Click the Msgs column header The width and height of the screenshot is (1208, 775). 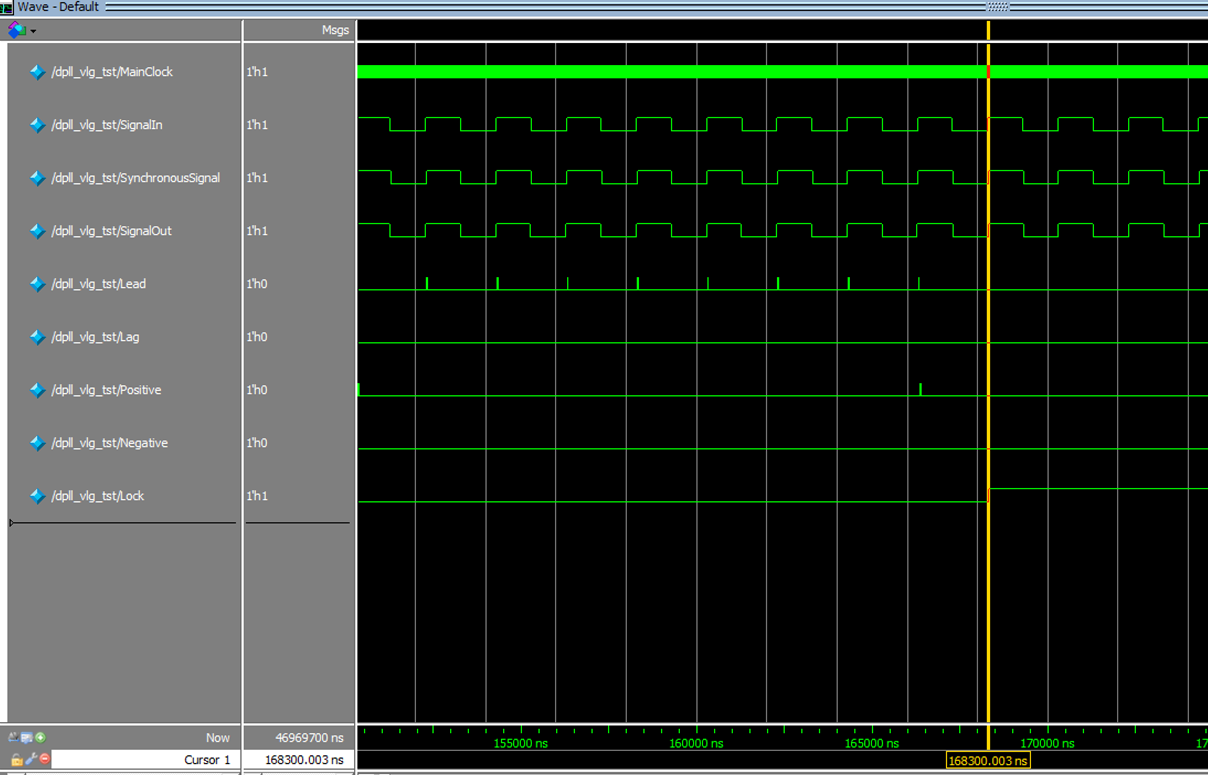pyautogui.click(x=335, y=30)
